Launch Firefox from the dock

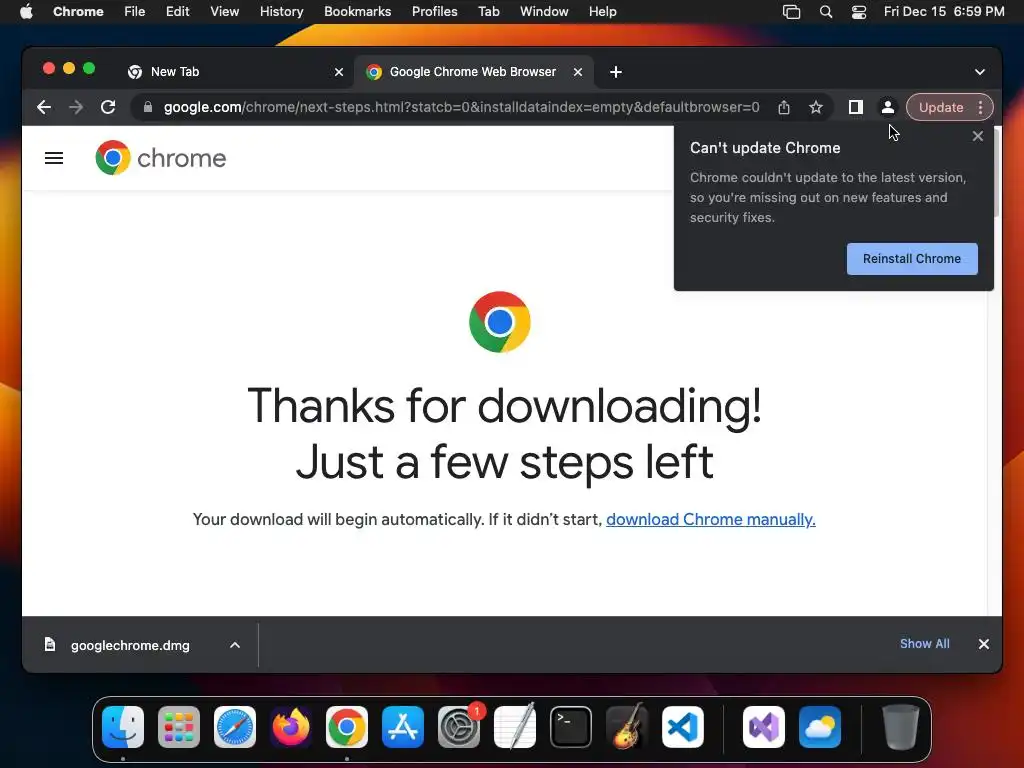[291, 727]
